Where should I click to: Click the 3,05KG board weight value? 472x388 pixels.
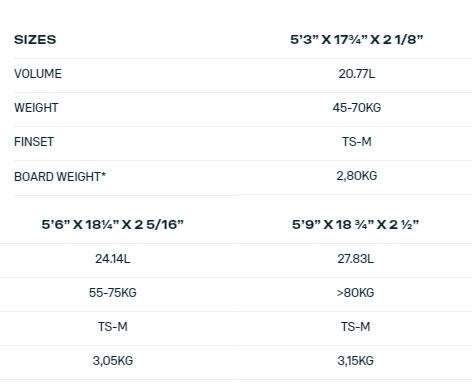coord(113,361)
